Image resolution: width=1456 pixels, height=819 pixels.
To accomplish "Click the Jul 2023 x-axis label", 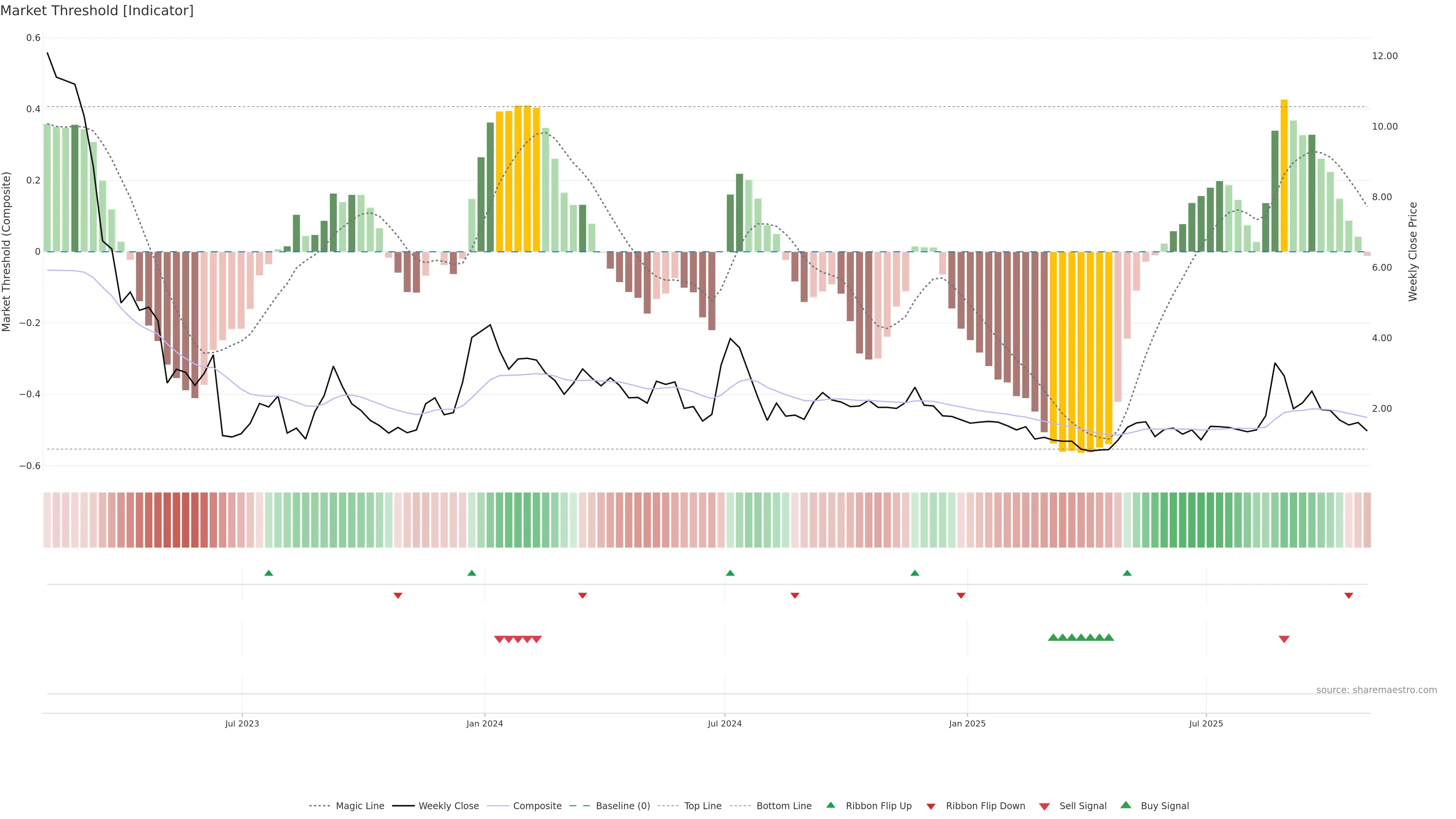I will click(x=242, y=723).
